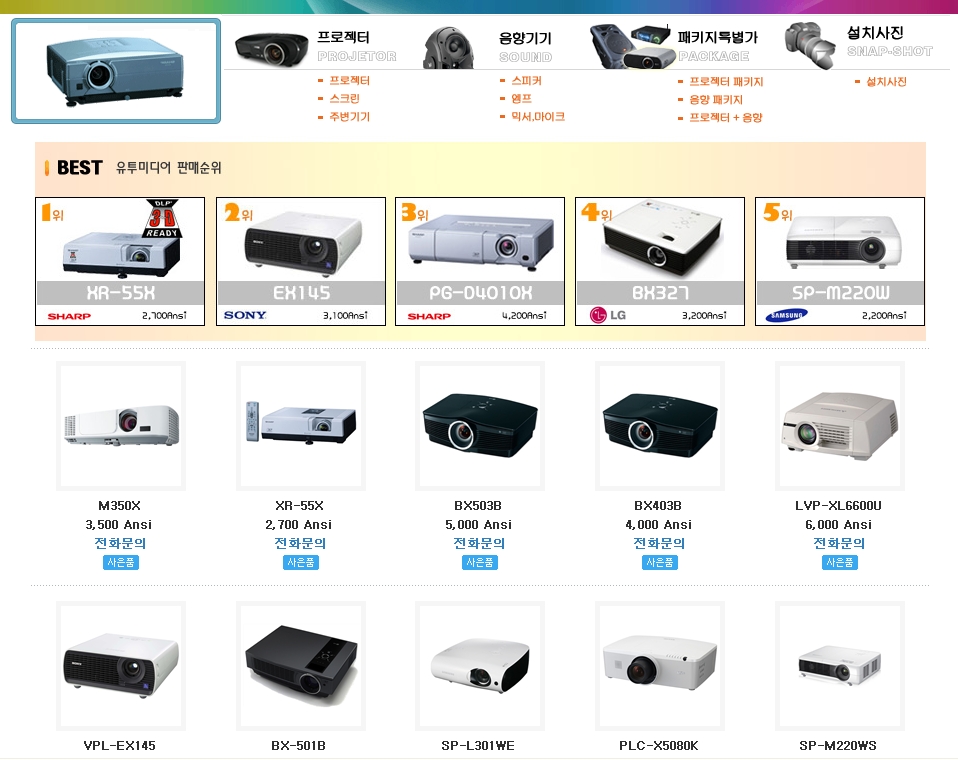The width and height of the screenshot is (958, 760).
Task: Click the speaker icon beside 음향기기 heading
Action: tap(448, 48)
